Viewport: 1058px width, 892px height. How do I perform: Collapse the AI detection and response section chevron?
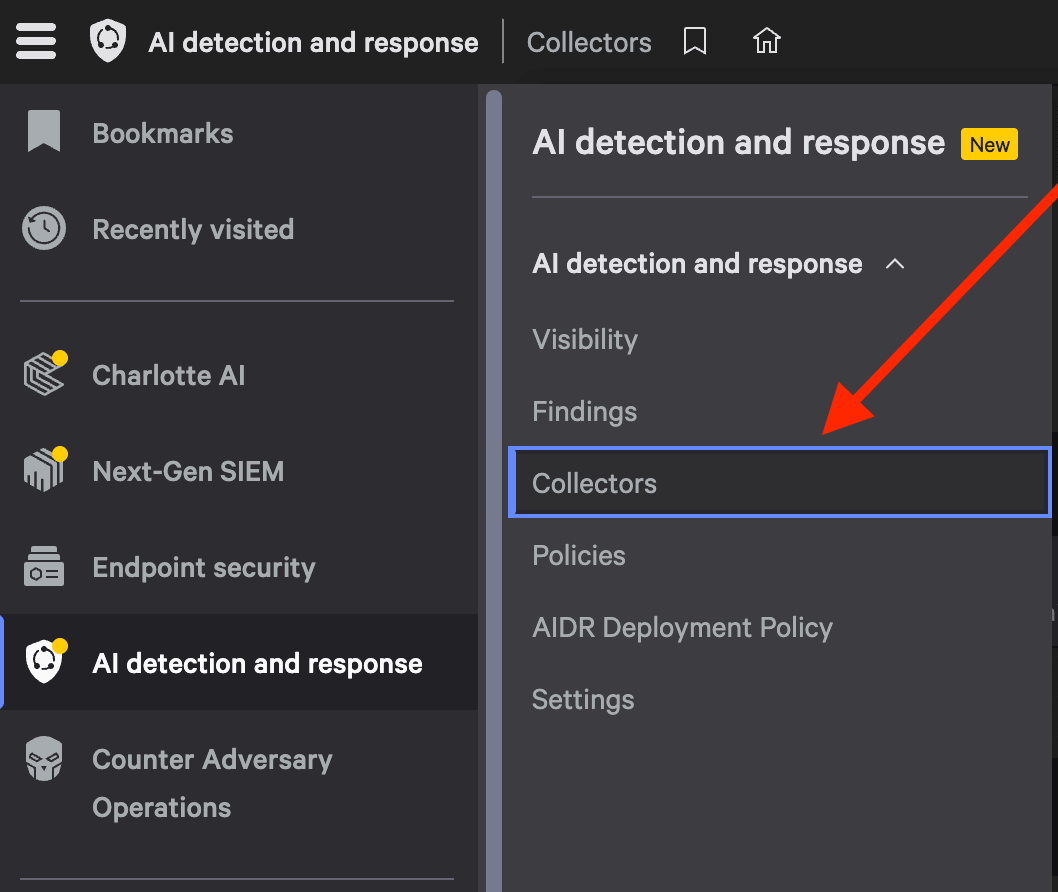(895, 264)
